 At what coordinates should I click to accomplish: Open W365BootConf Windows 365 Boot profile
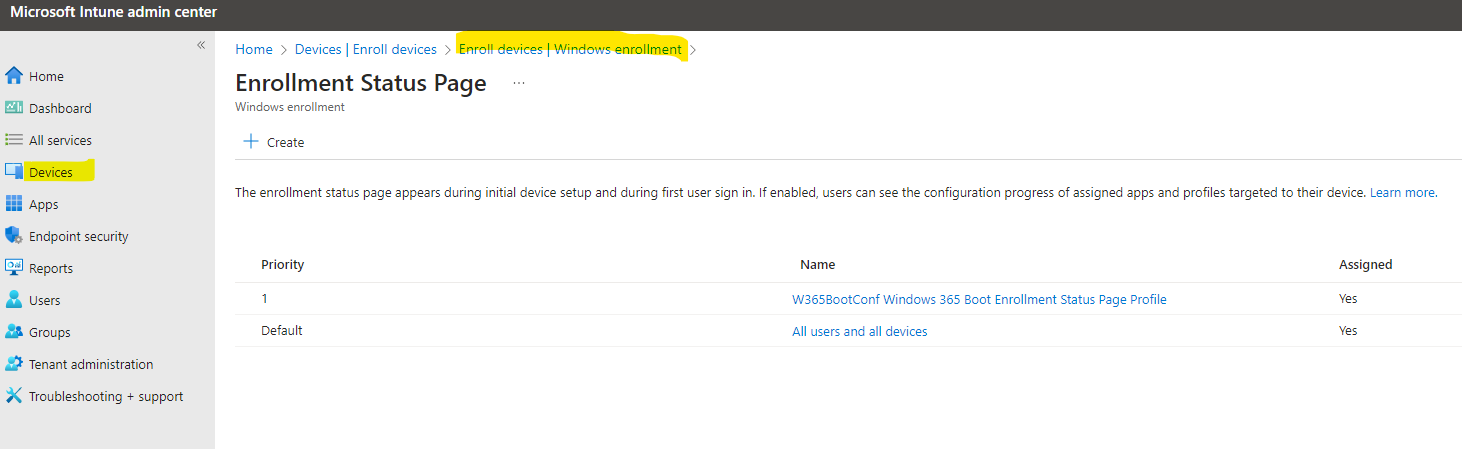click(x=979, y=299)
